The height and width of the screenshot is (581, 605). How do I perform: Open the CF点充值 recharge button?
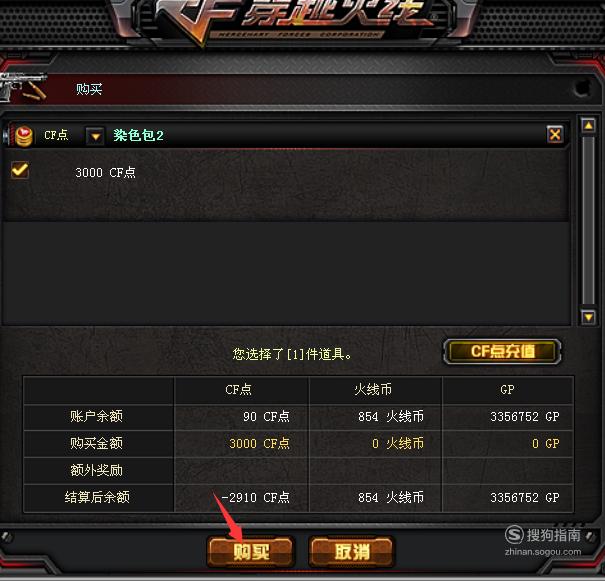(x=502, y=351)
